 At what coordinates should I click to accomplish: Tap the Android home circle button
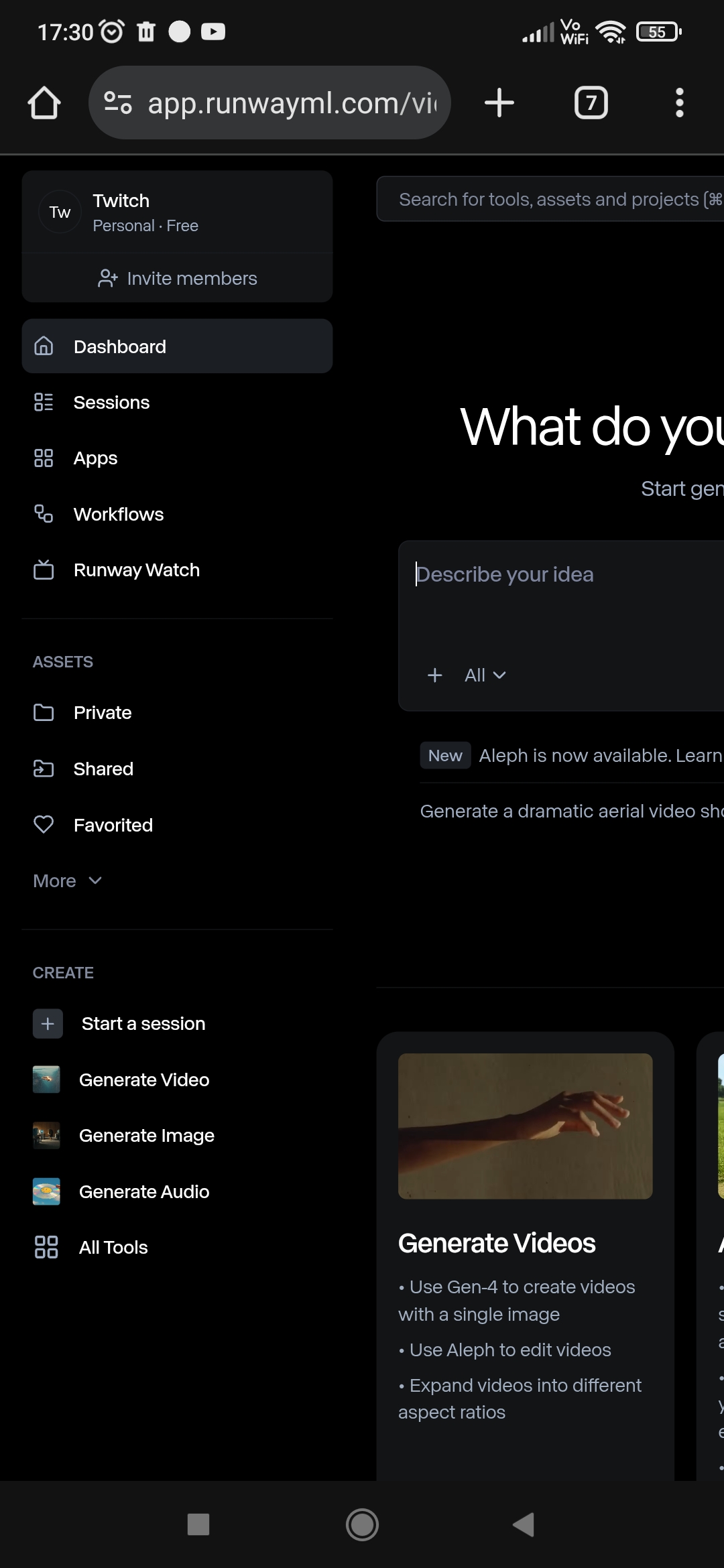362,1524
